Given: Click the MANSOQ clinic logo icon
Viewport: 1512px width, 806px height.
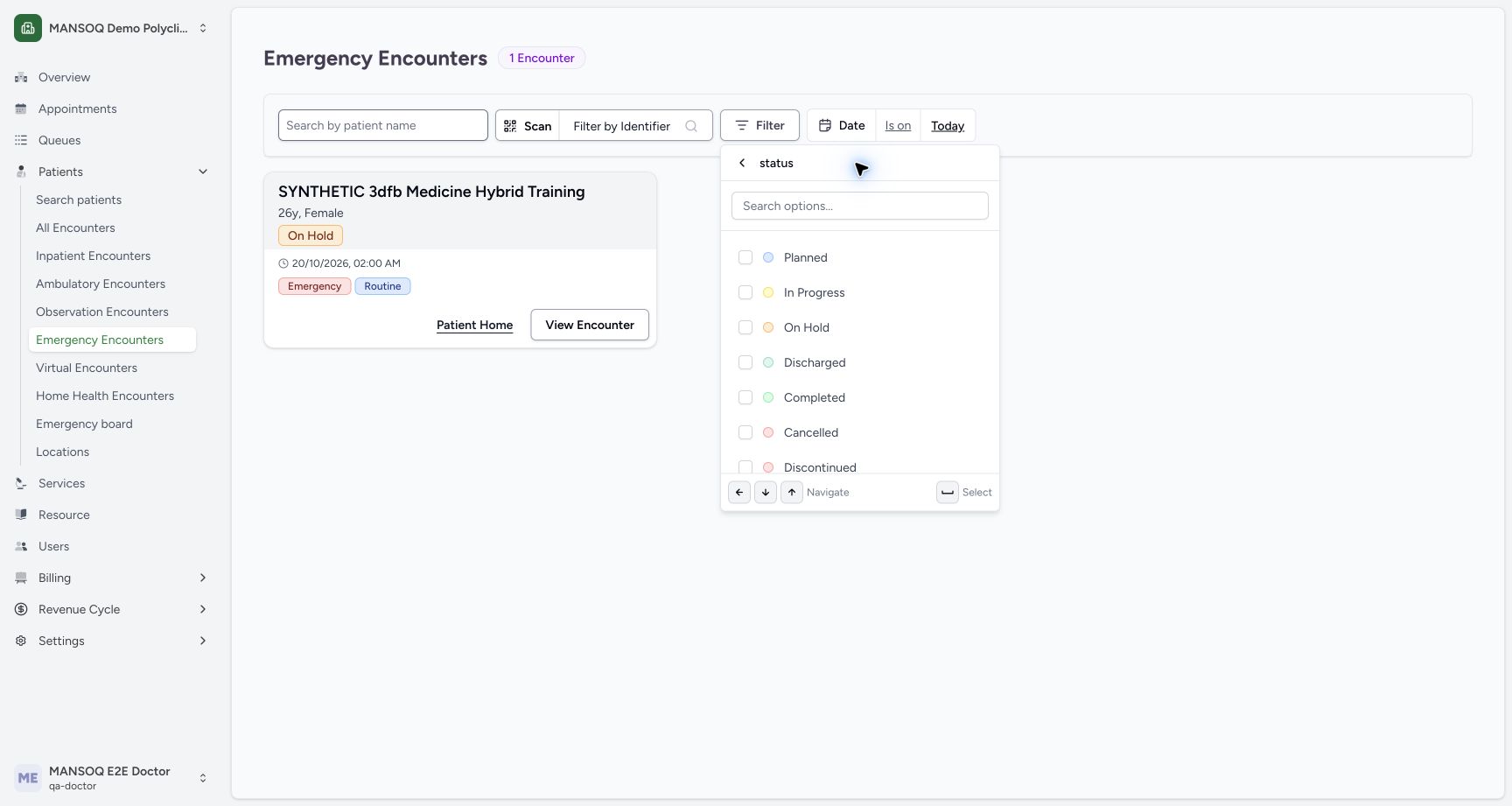Looking at the screenshot, I should point(28,28).
